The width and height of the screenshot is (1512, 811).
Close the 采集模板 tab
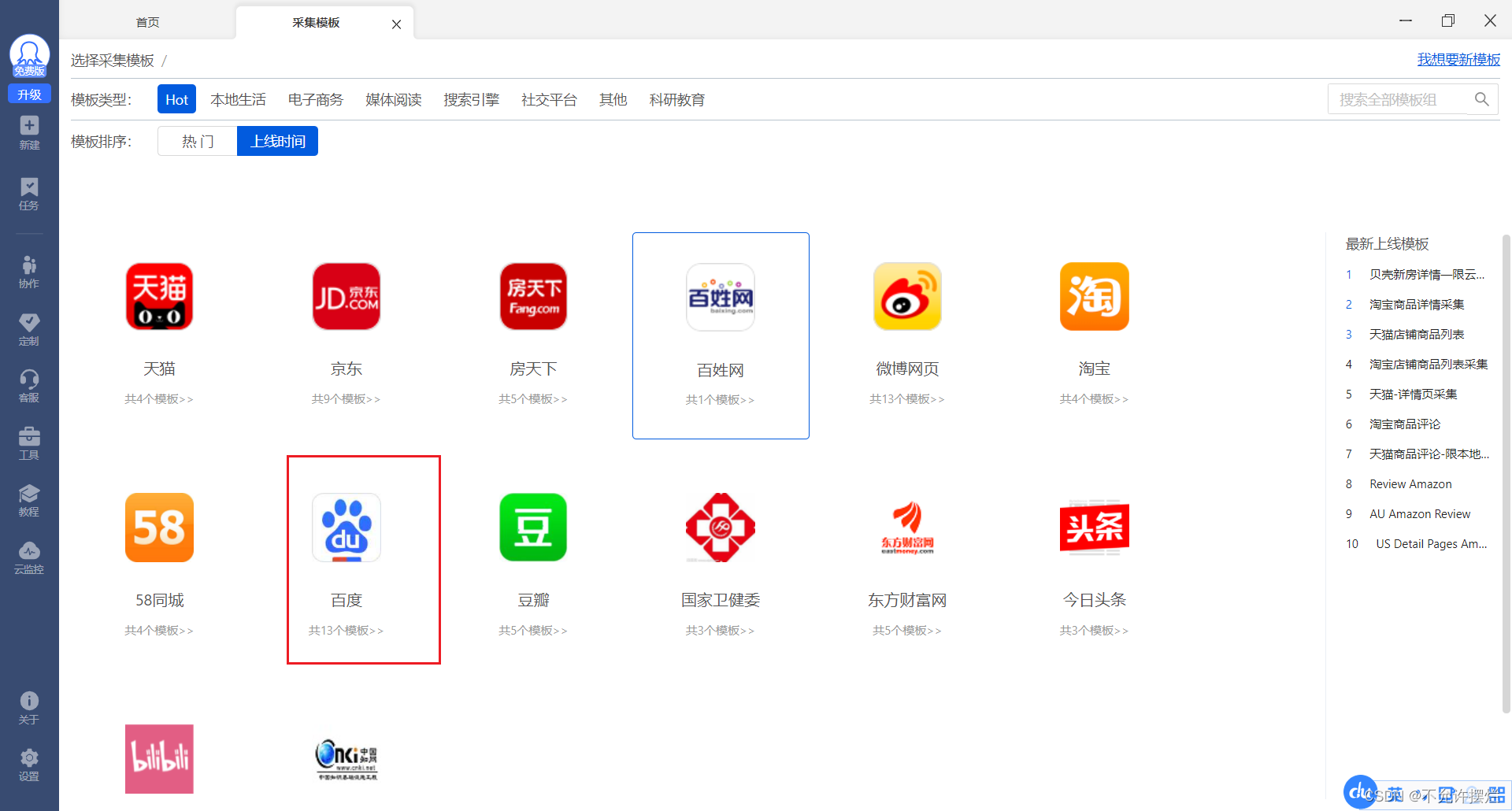click(397, 24)
